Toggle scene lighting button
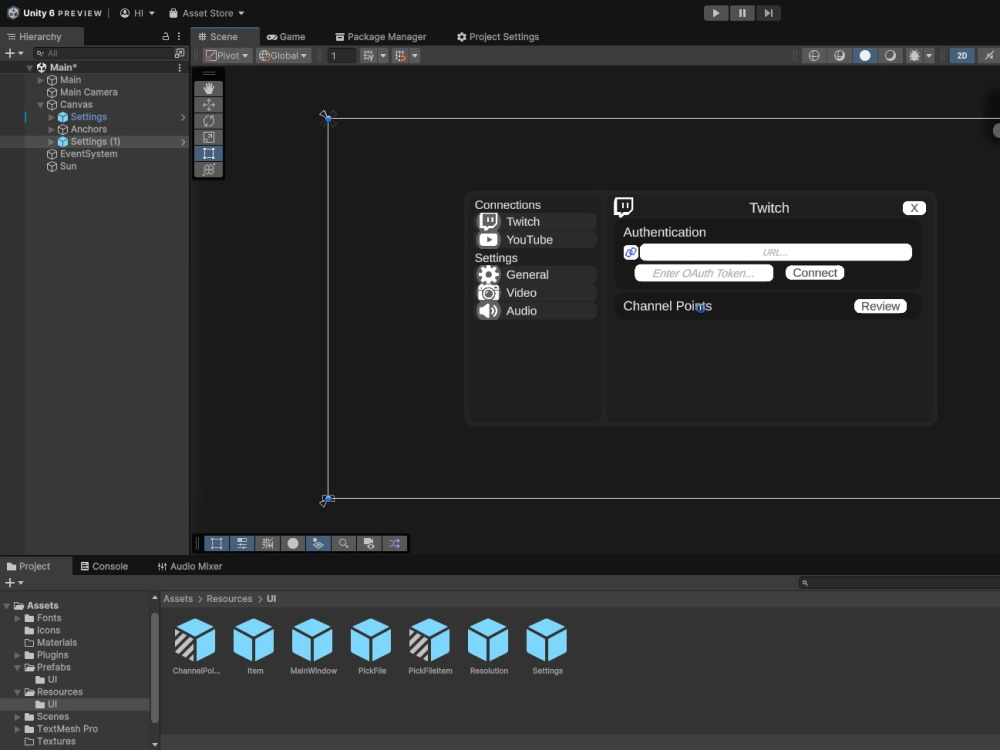 [865, 56]
